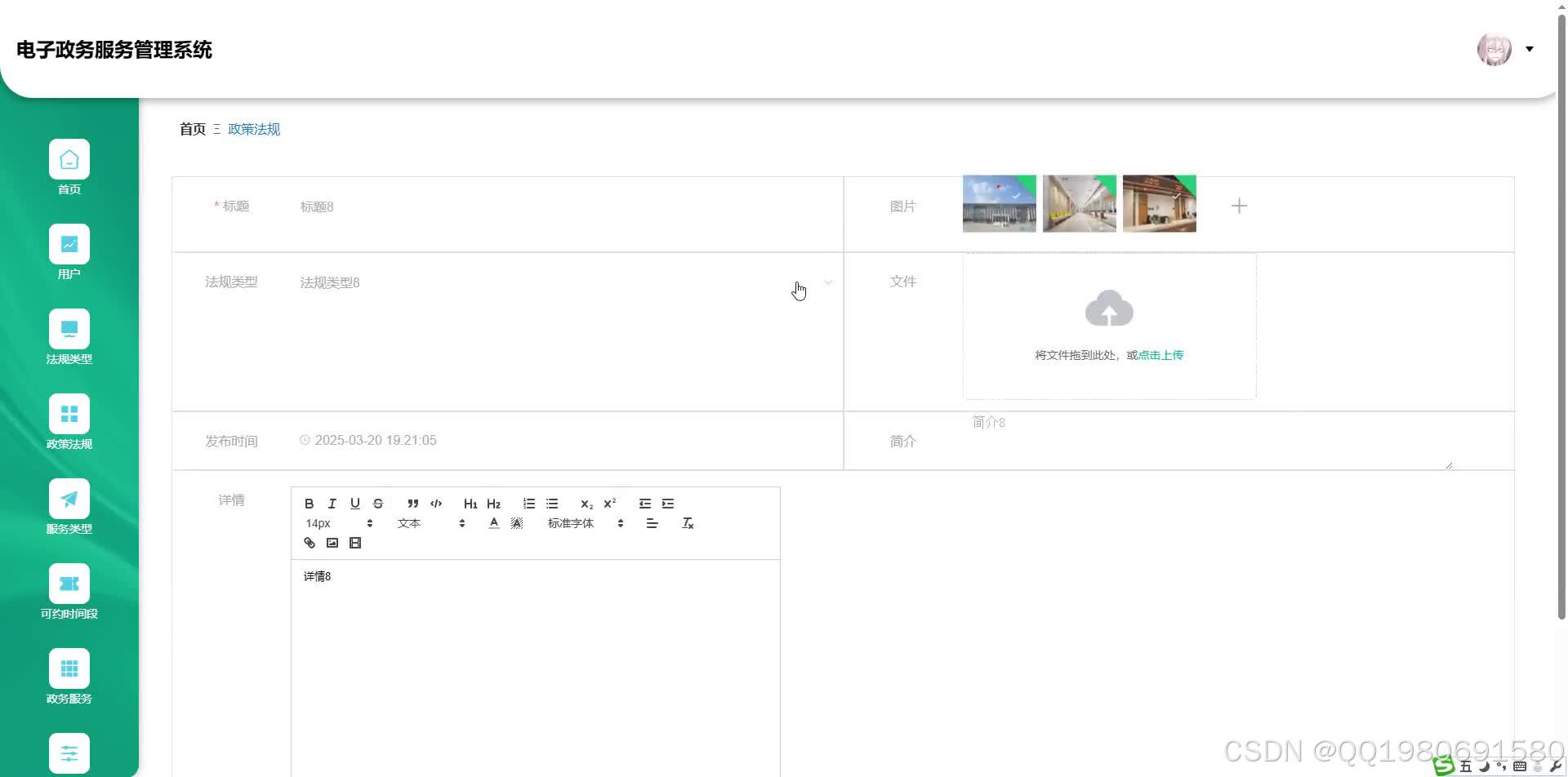The width and height of the screenshot is (1568, 777).
Task: Switch the 五 Wubi input mode
Action: click(x=1466, y=766)
